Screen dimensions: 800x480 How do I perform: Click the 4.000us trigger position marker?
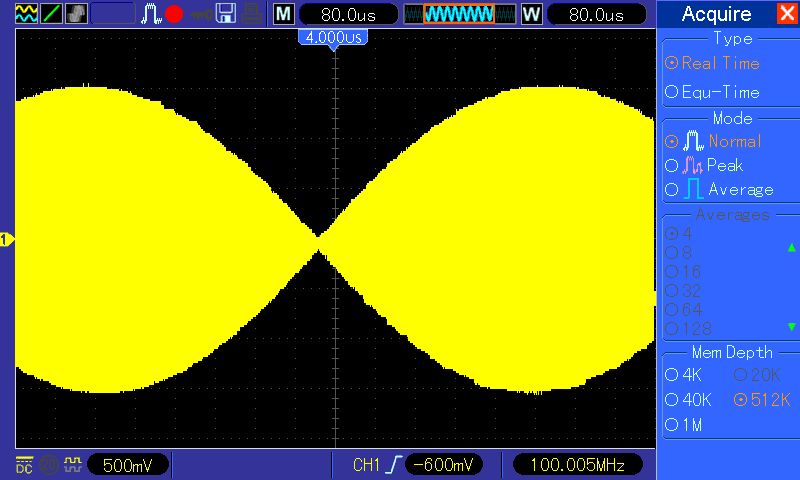[334, 39]
